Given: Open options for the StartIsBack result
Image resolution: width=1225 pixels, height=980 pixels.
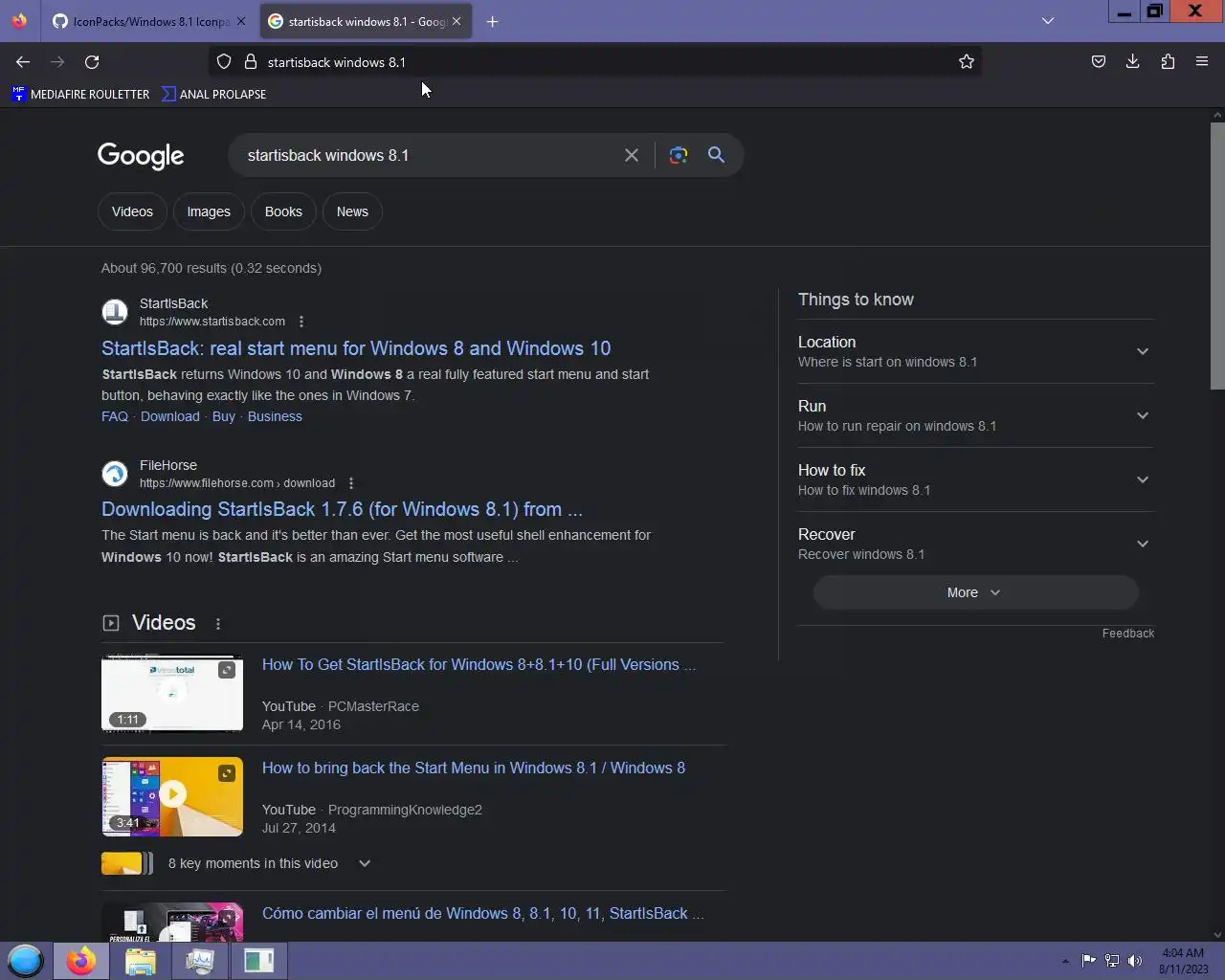Looking at the screenshot, I should [x=301, y=322].
